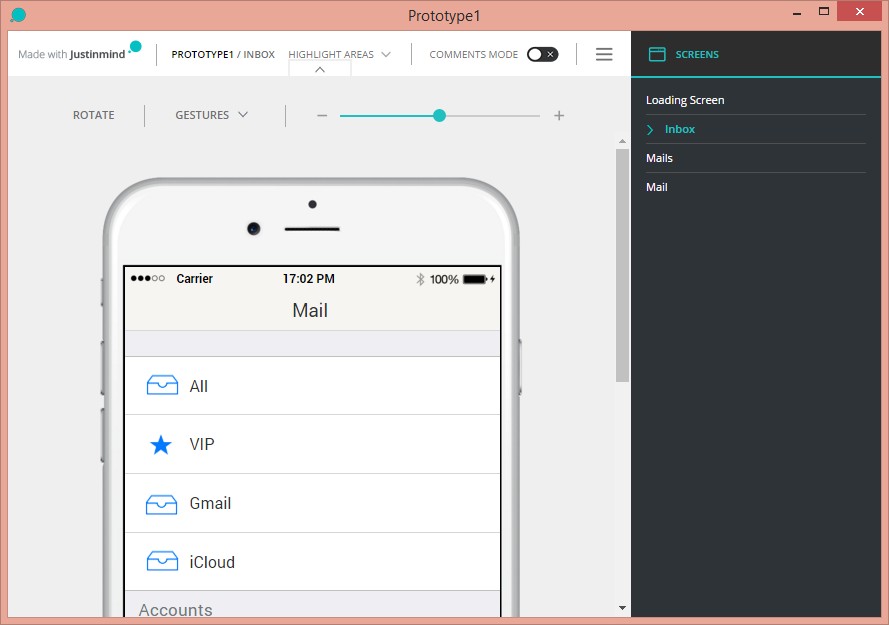Screen dimensions: 889x625
Task: Click the 100% battery text
Action: [x=444, y=279]
